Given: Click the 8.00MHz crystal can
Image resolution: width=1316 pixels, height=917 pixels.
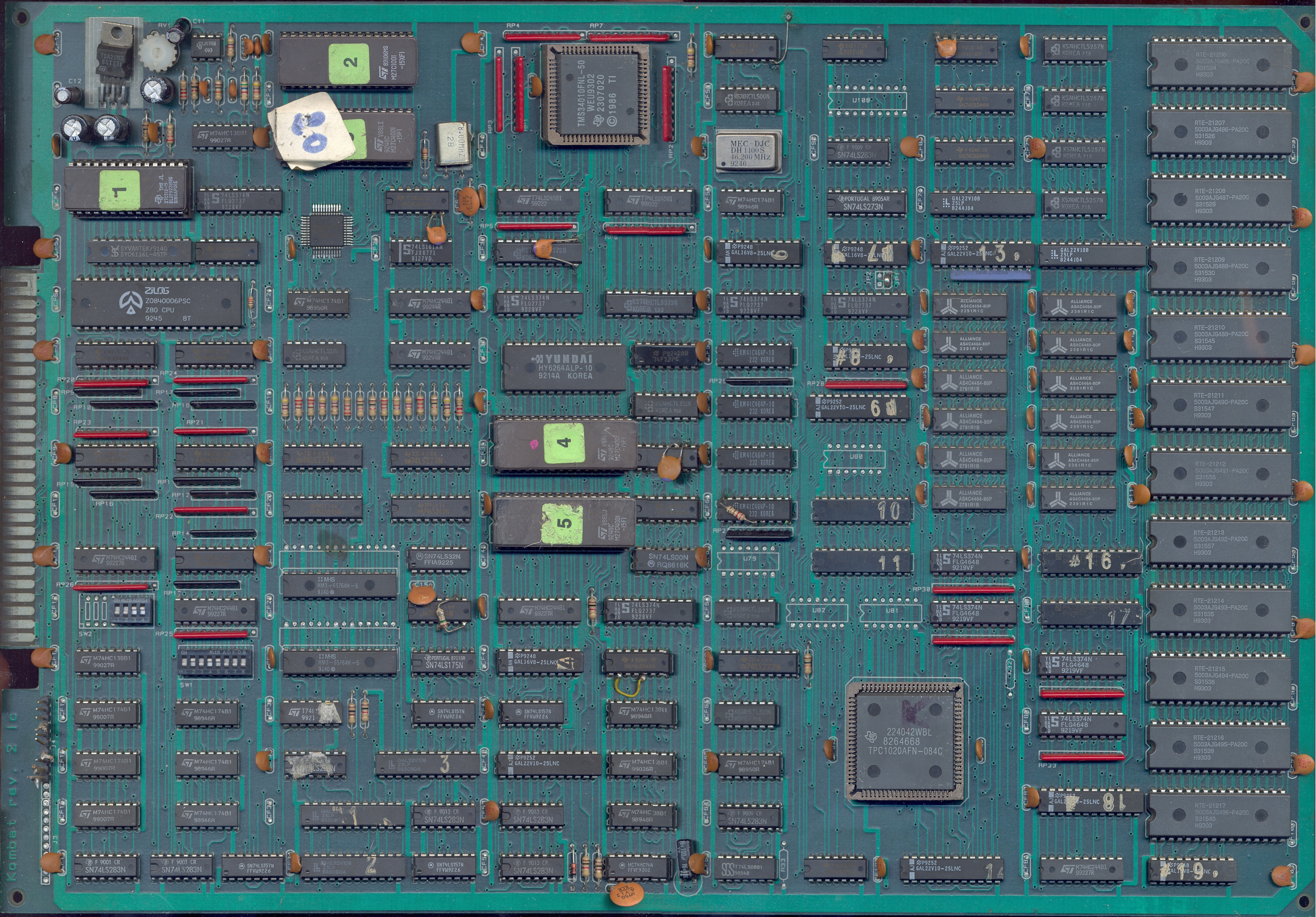Looking at the screenshot, I should point(453,144).
